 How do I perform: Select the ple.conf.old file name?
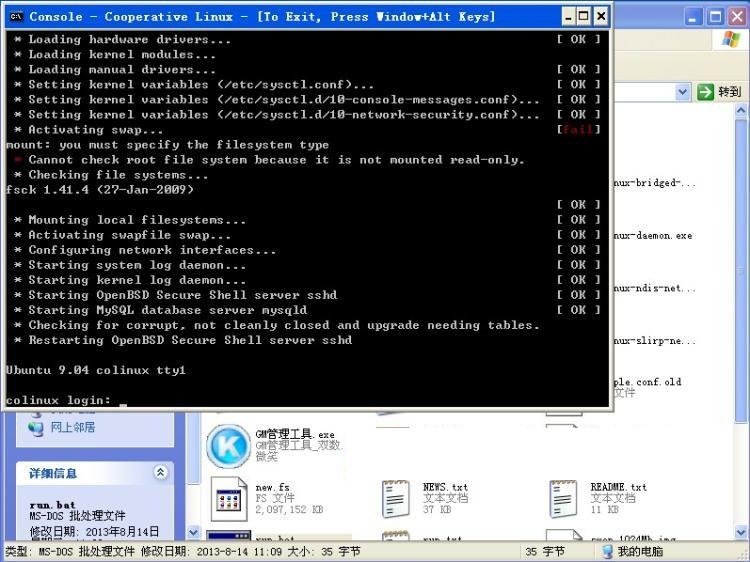648,382
